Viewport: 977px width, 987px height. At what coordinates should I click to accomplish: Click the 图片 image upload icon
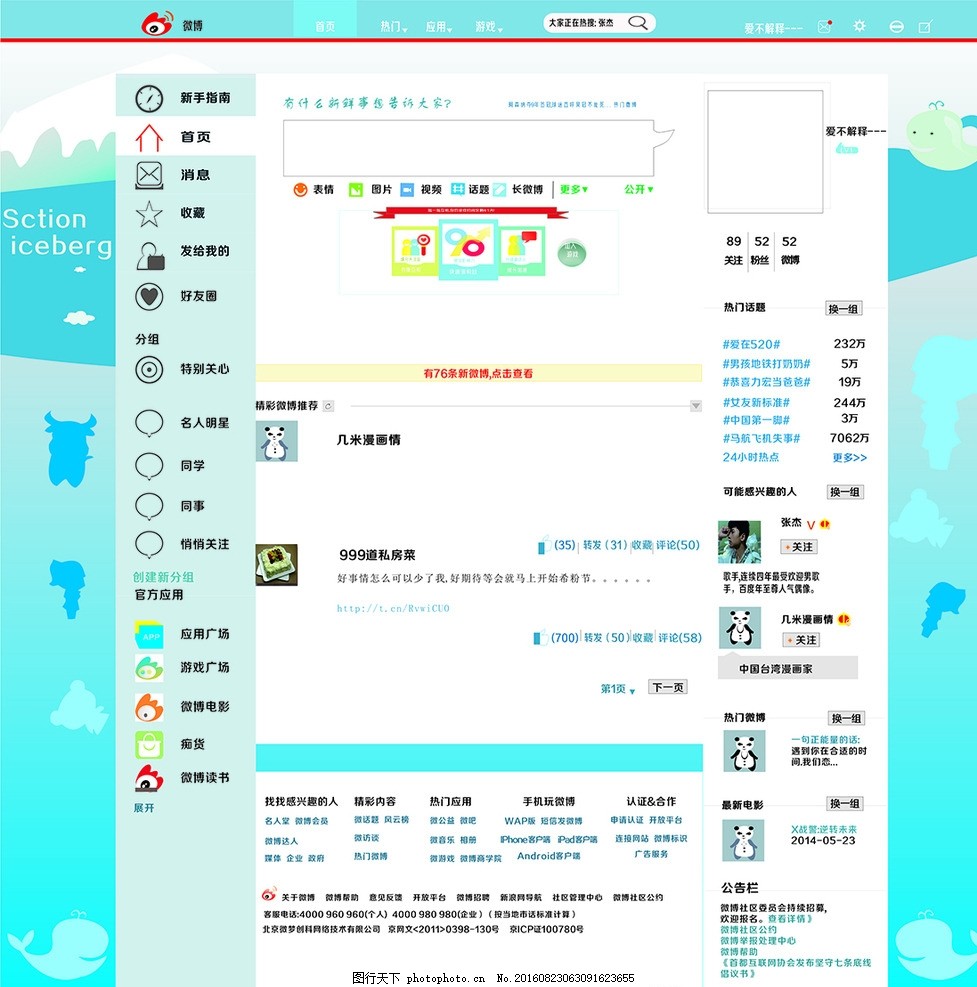pyautogui.click(x=355, y=189)
